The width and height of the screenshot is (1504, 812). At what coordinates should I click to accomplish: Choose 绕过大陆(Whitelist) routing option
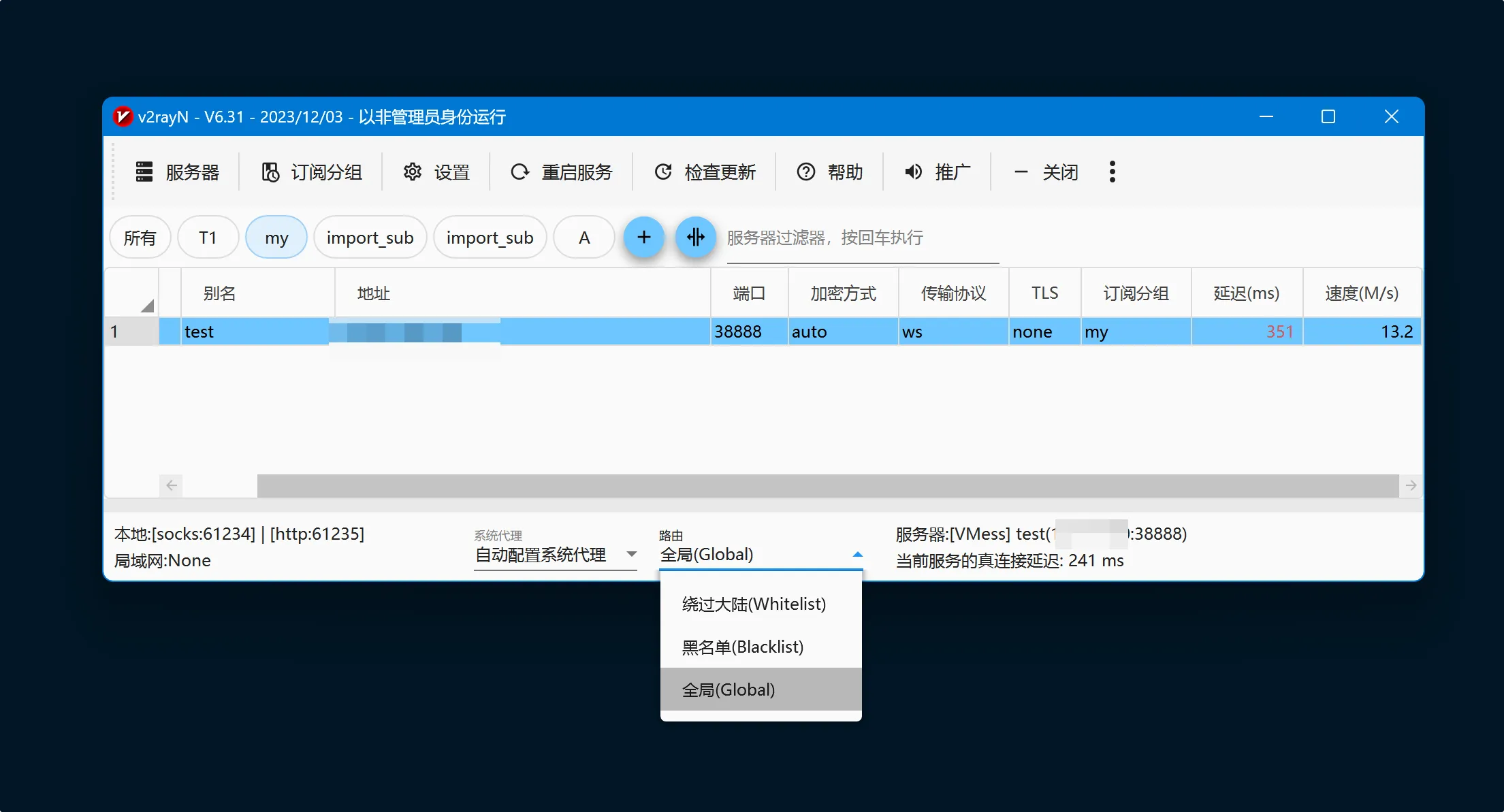pos(754,604)
